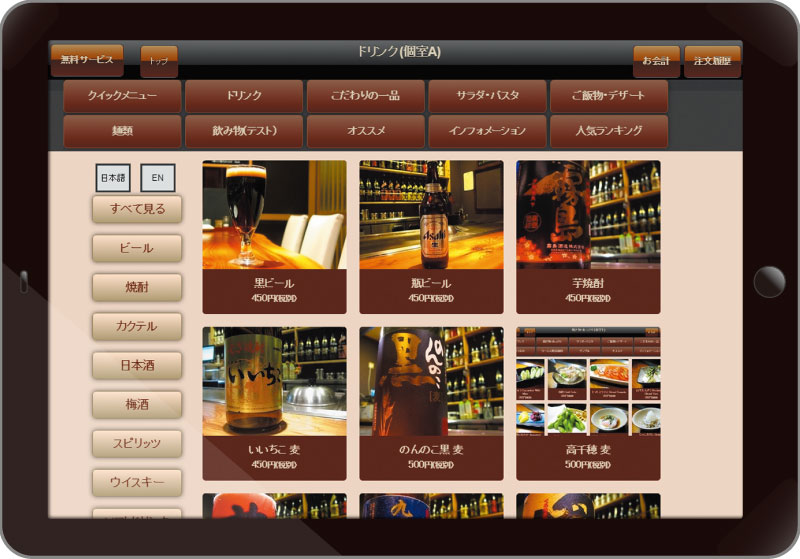View 注文履歴 order history
This screenshot has height=559, width=800.
click(x=712, y=61)
